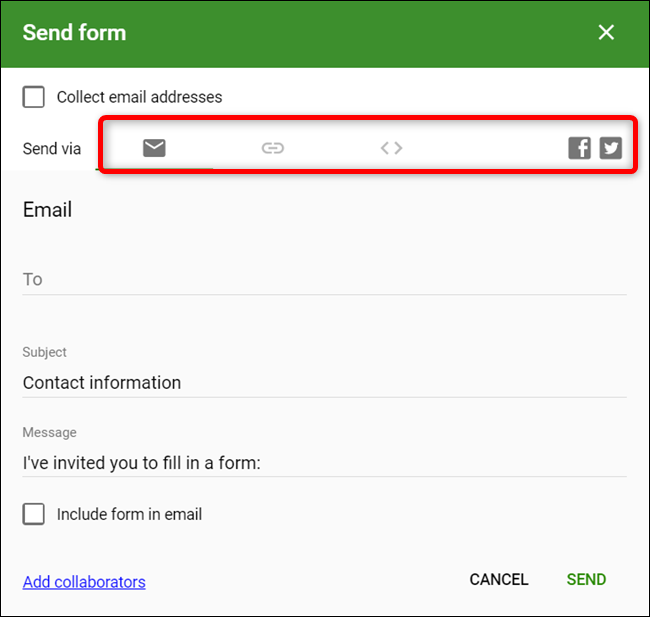Open the embed HTML code tab
This screenshot has width=650, height=617.
(x=391, y=148)
